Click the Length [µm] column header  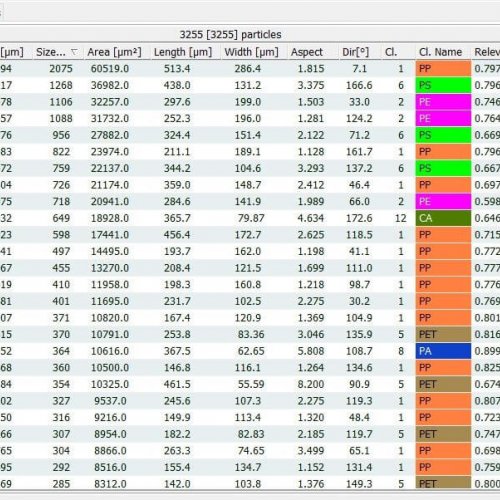point(183,52)
